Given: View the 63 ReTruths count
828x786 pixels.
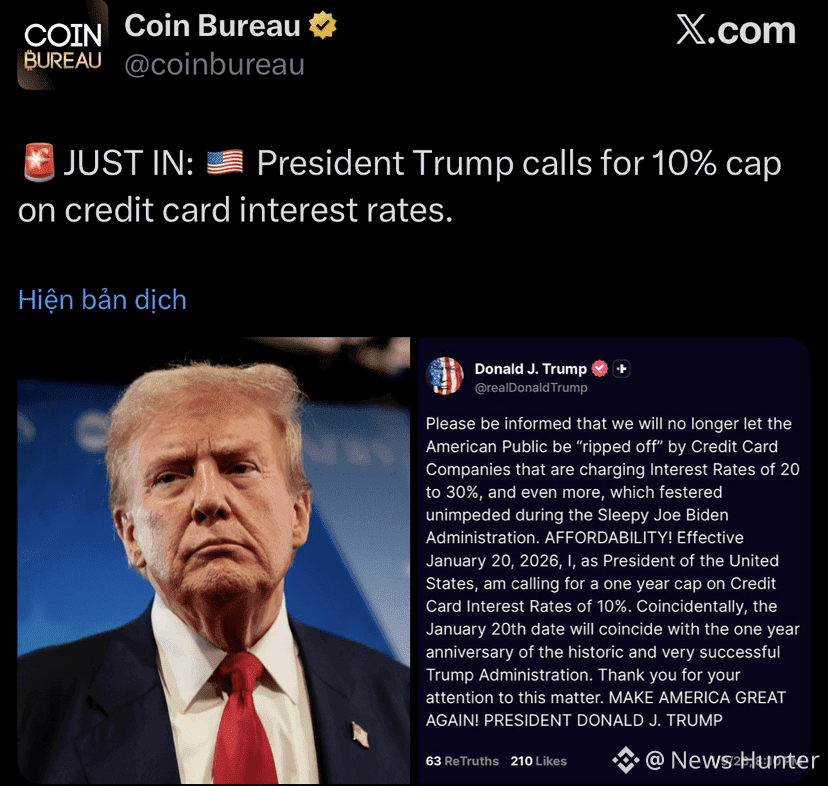Looking at the screenshot, I should pos(462,761).
